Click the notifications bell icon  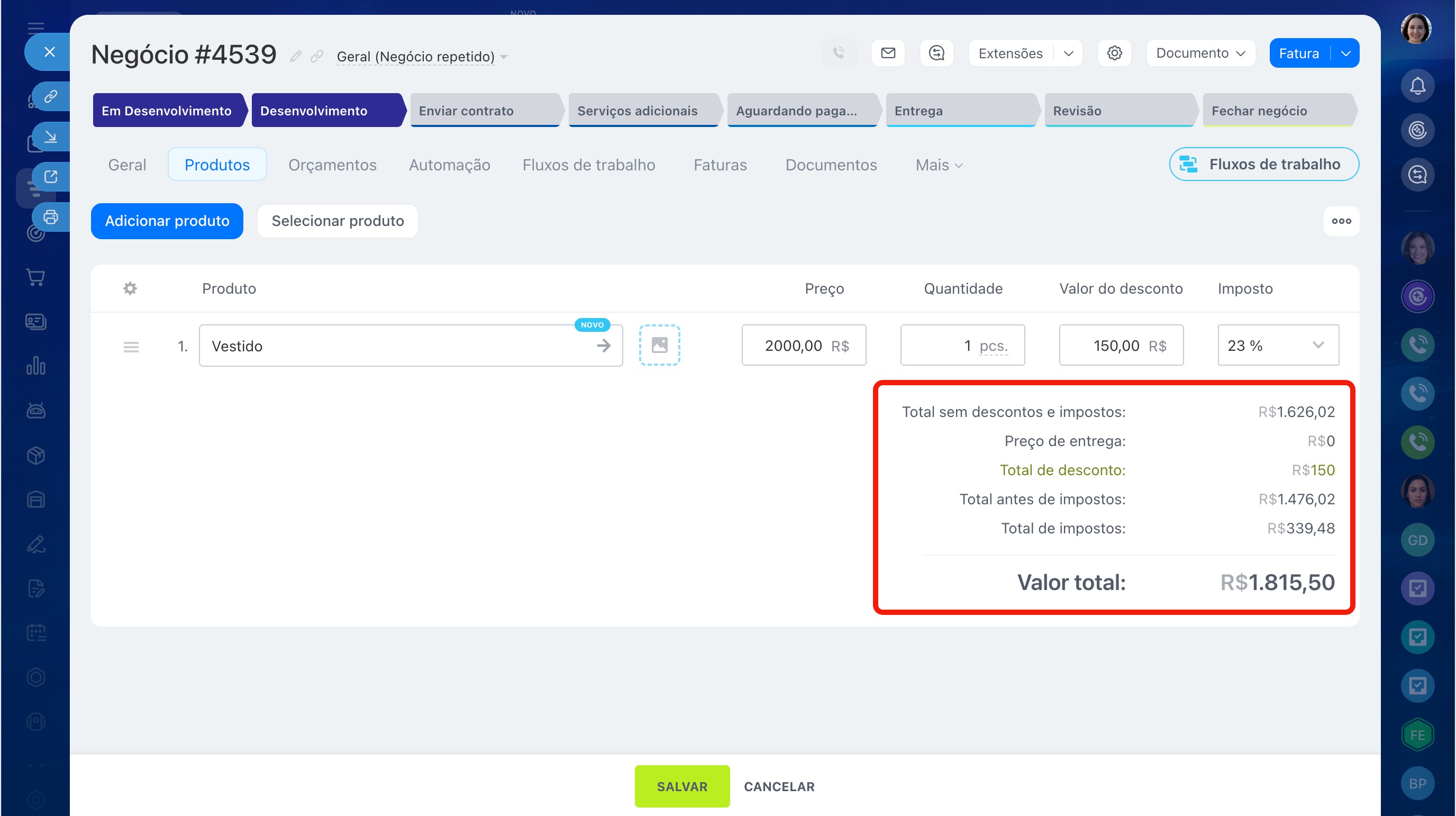(x=1417, y=86)
